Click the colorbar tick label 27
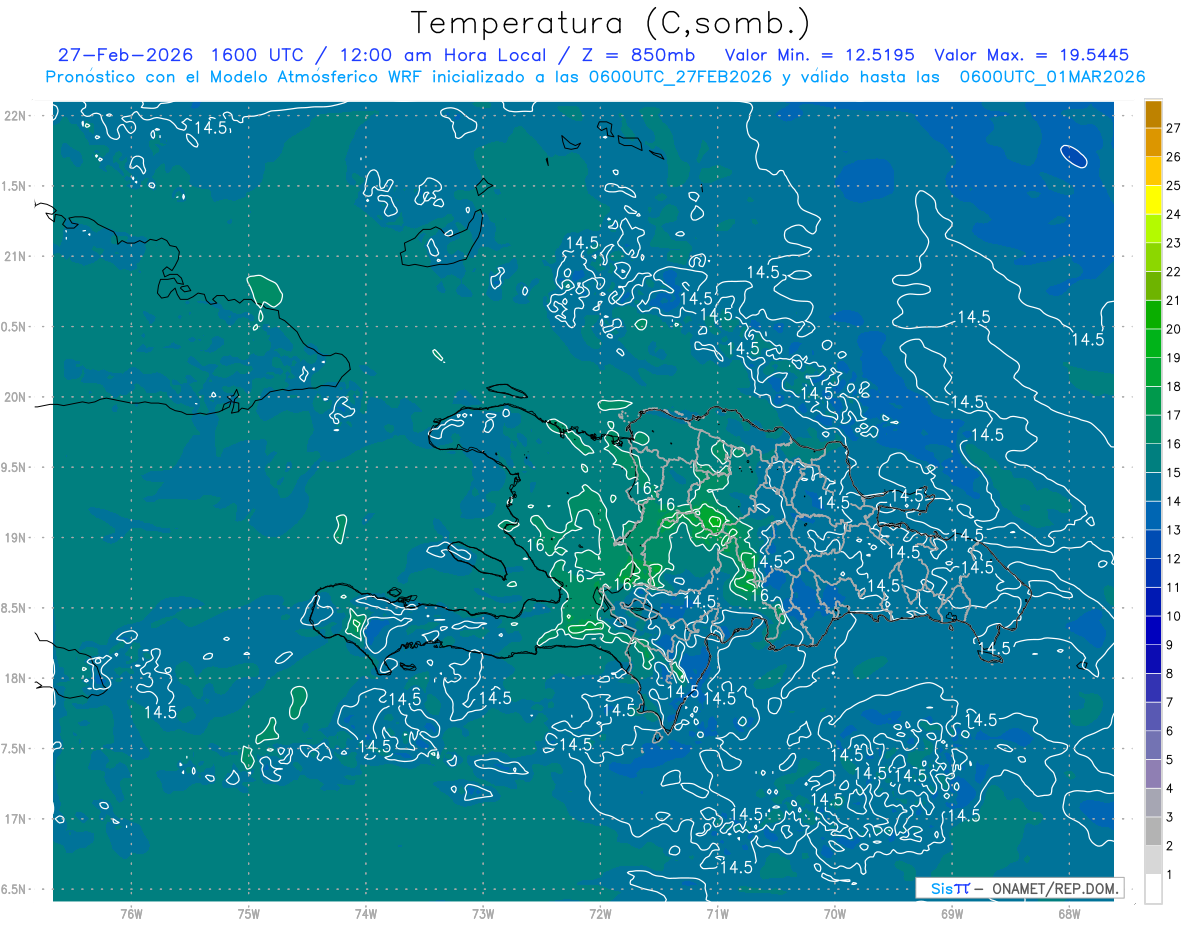 tap(1173, 128)
